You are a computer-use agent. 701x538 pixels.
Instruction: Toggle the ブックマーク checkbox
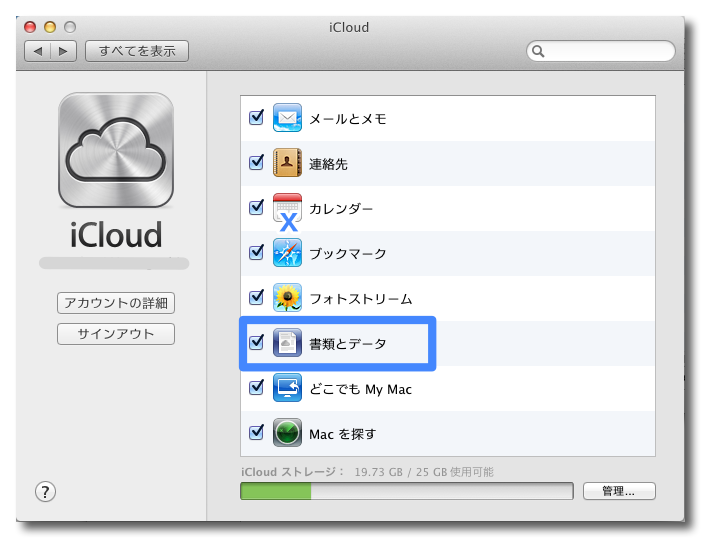[256, 252]
